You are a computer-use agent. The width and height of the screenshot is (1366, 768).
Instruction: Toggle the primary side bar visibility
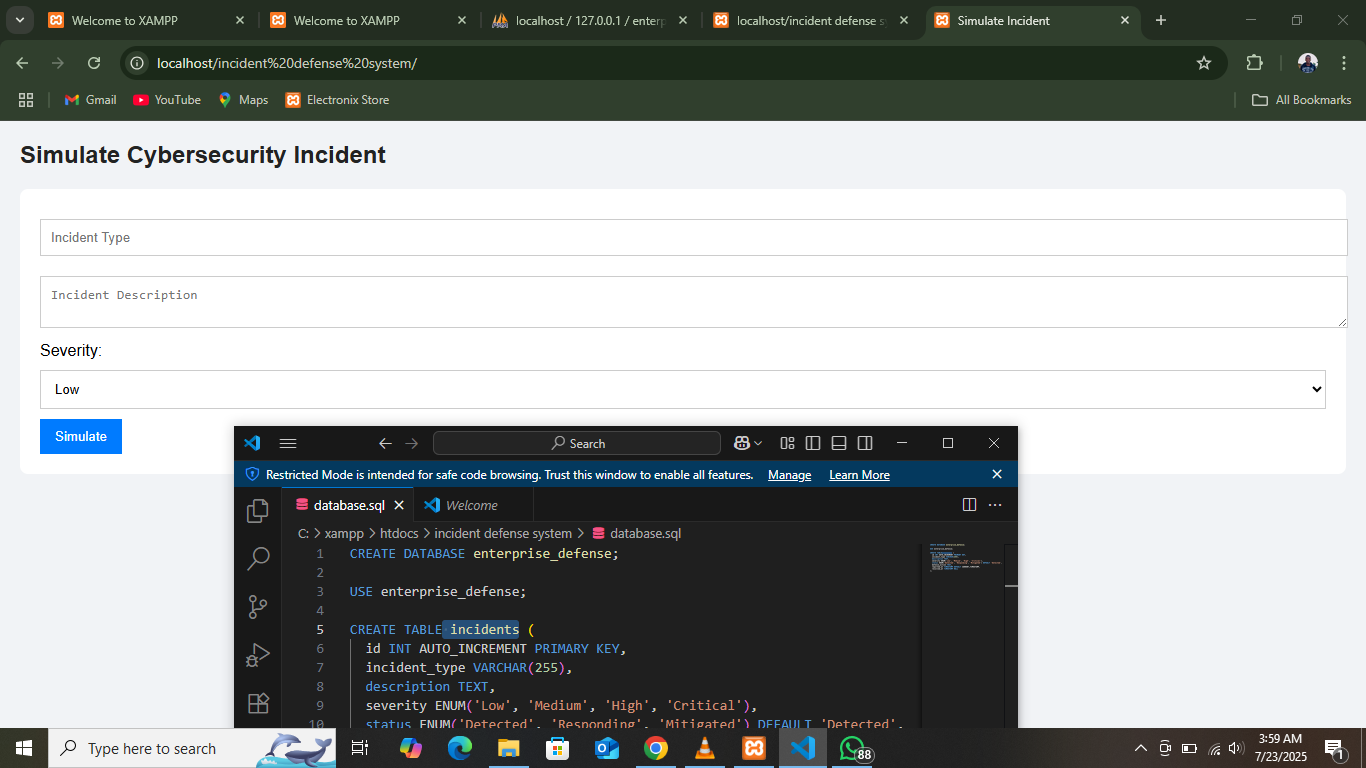point(813,442)
